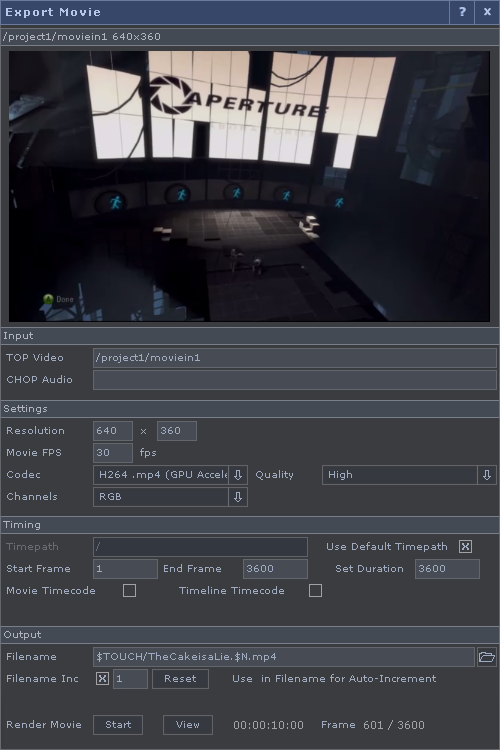Click the Reset button
The height and width of the screenshot is (750, 500).
(x=180, y=679)
